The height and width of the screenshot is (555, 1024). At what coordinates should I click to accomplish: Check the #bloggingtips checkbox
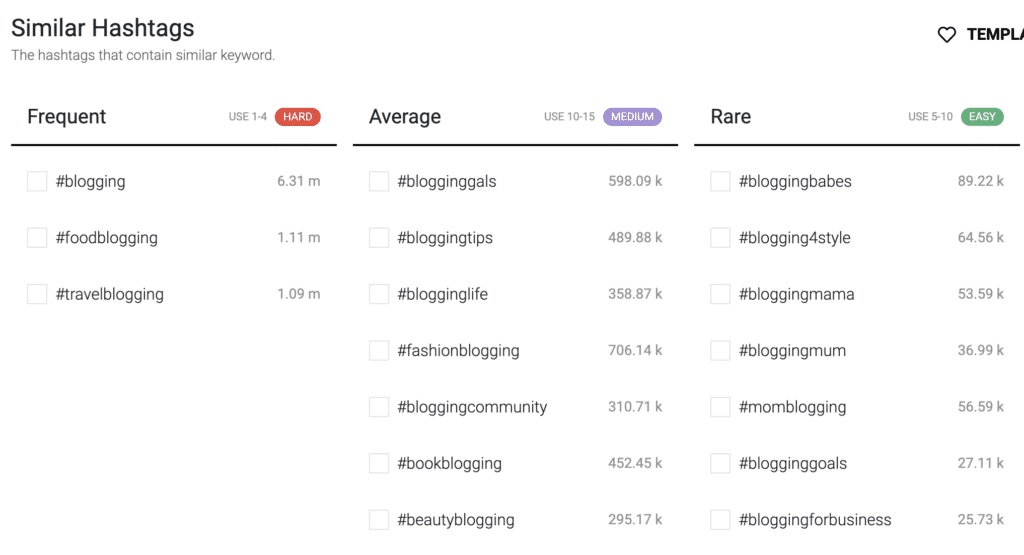(x=379, y=238)
